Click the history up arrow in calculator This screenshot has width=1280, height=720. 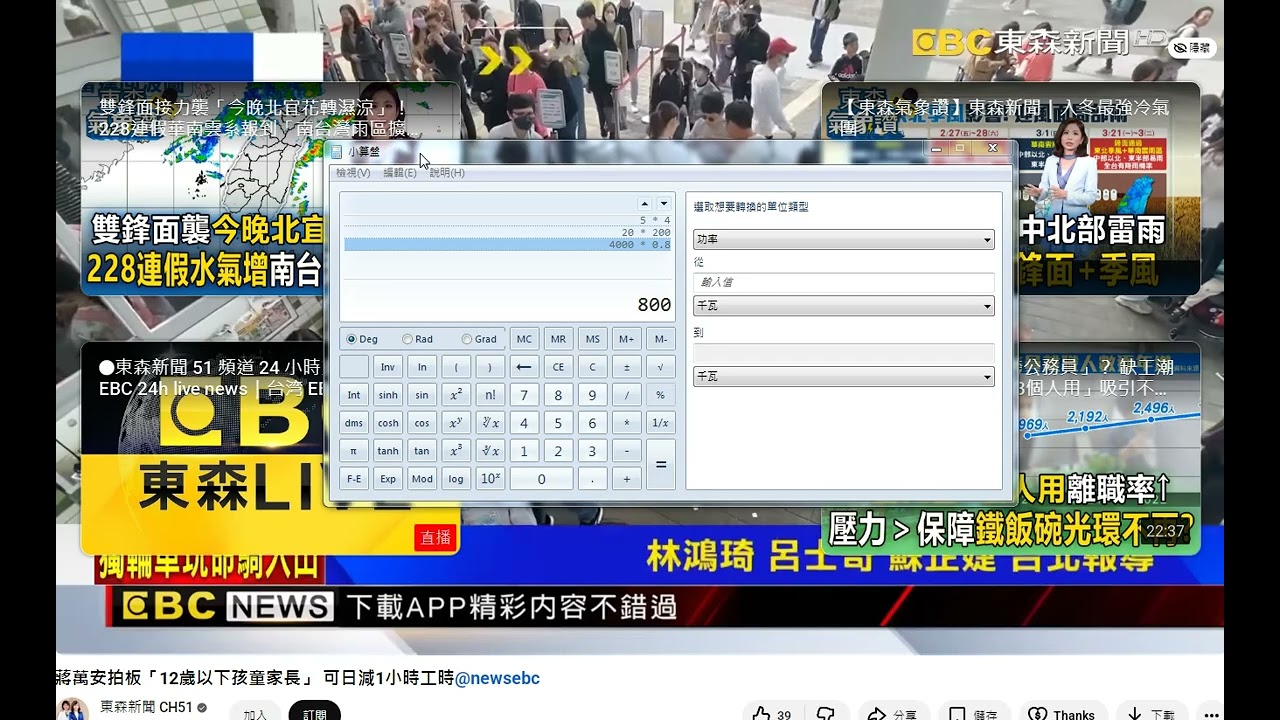tap(645, 204)
